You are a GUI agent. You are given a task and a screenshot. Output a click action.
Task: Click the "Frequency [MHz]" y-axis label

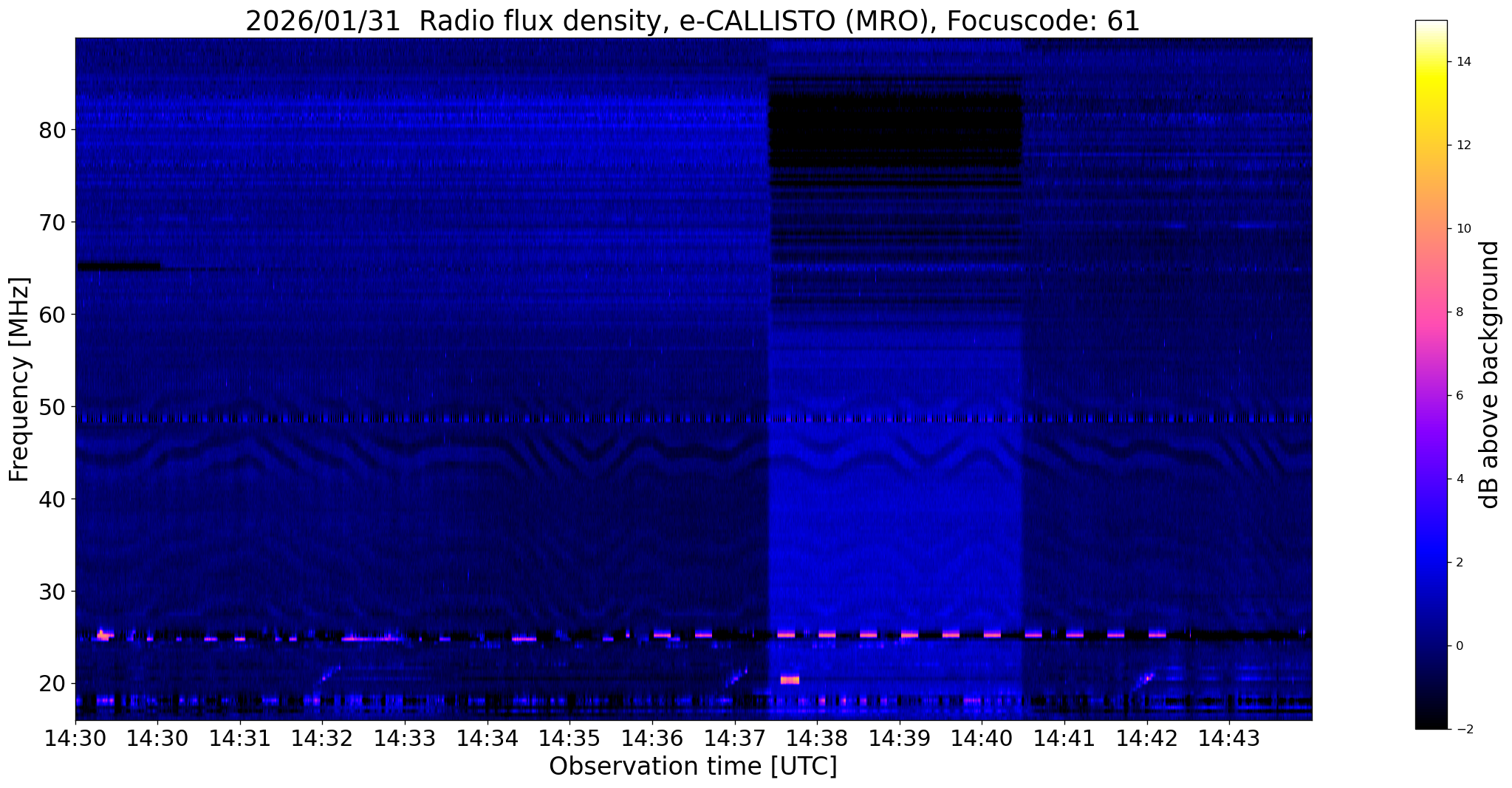[19, 379]
